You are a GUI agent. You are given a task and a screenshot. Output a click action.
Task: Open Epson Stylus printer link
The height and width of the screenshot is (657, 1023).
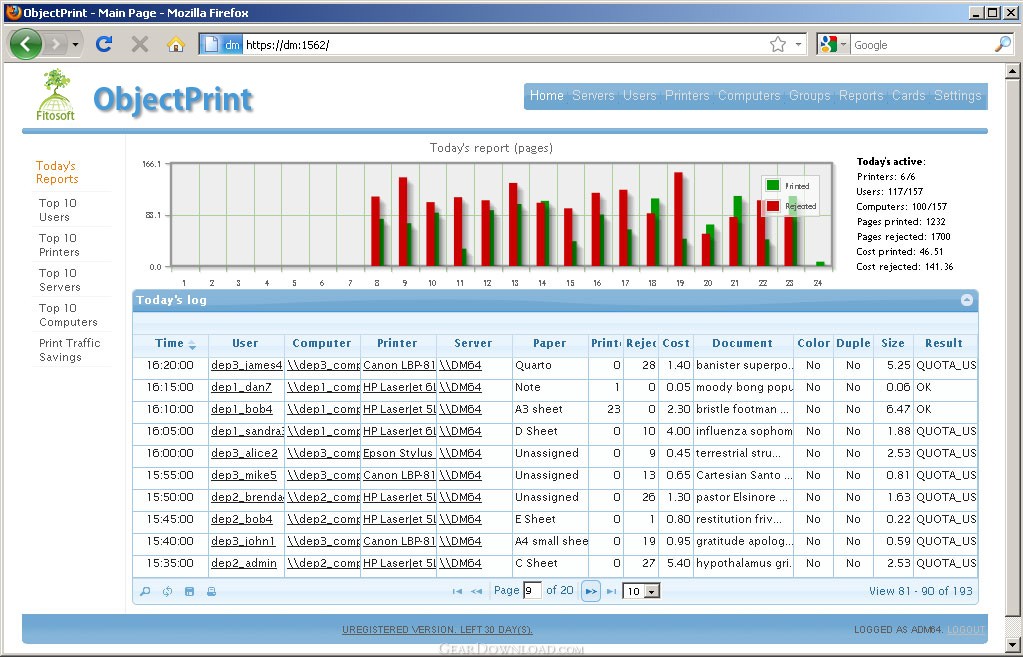[398, 453]
